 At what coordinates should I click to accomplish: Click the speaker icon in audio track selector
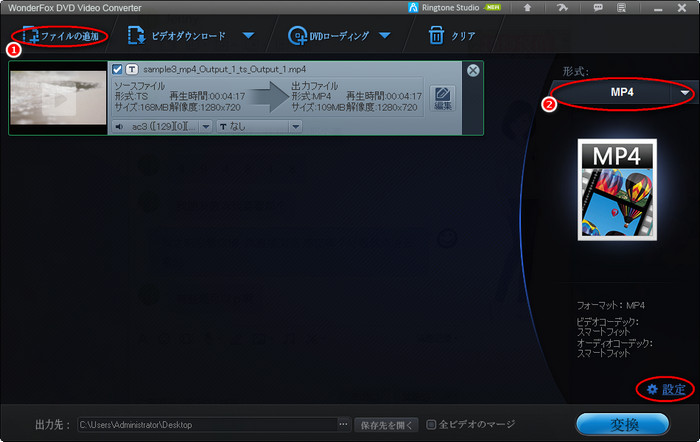(119, 127)
